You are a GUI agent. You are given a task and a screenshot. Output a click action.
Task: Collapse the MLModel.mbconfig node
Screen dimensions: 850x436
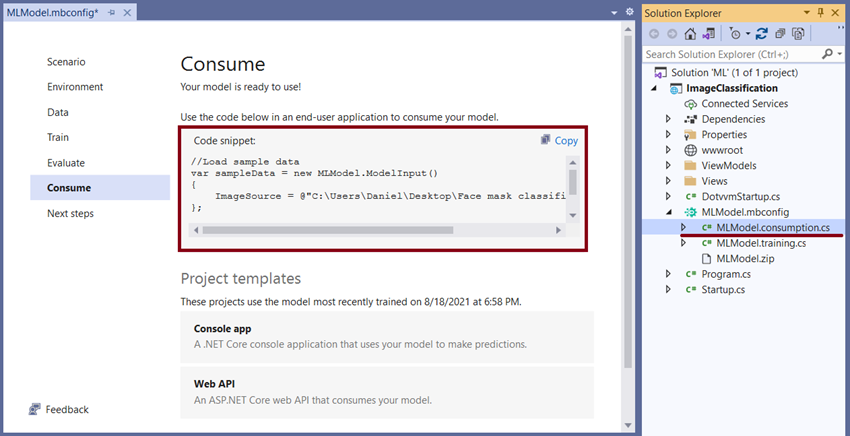[x=668, y=212]
